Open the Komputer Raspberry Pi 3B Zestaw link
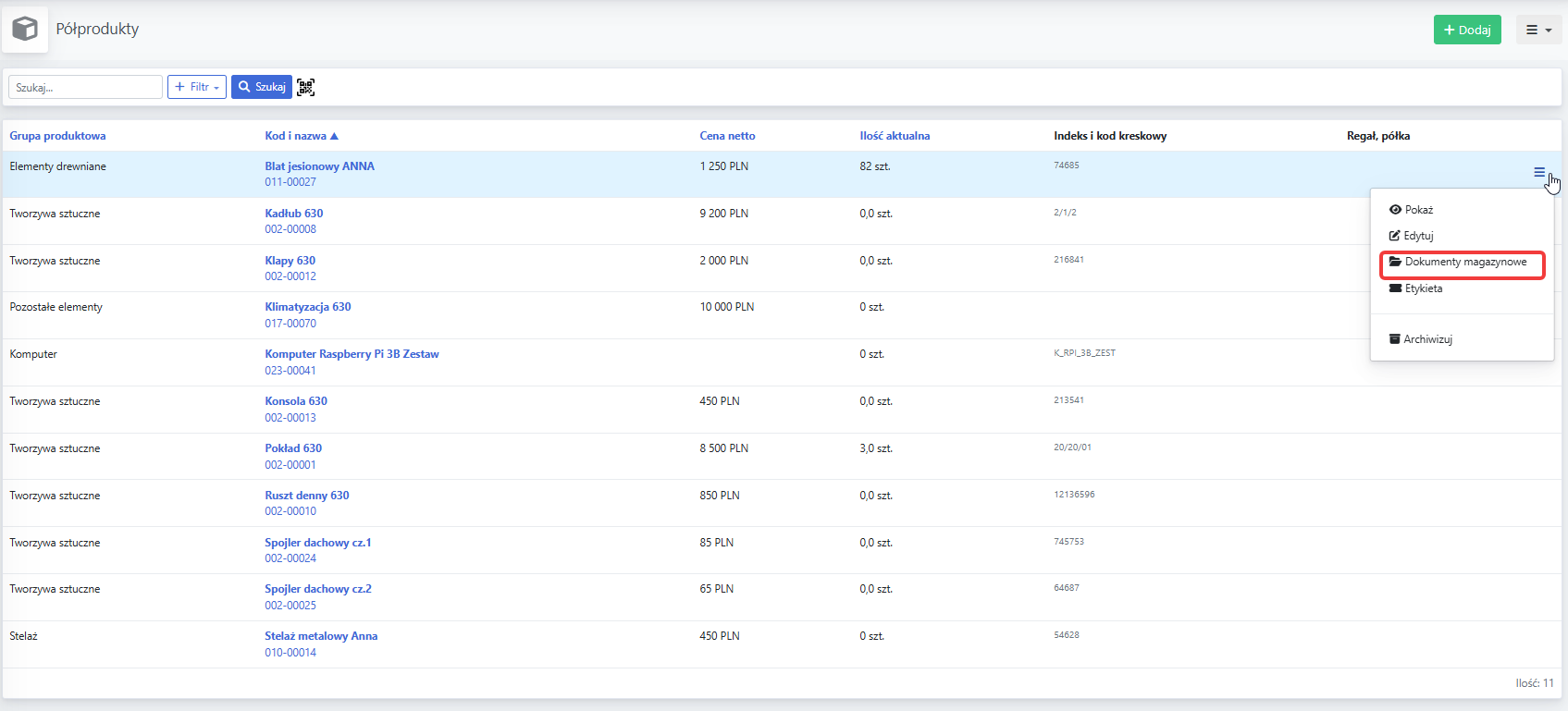 (x=352, y=354)
